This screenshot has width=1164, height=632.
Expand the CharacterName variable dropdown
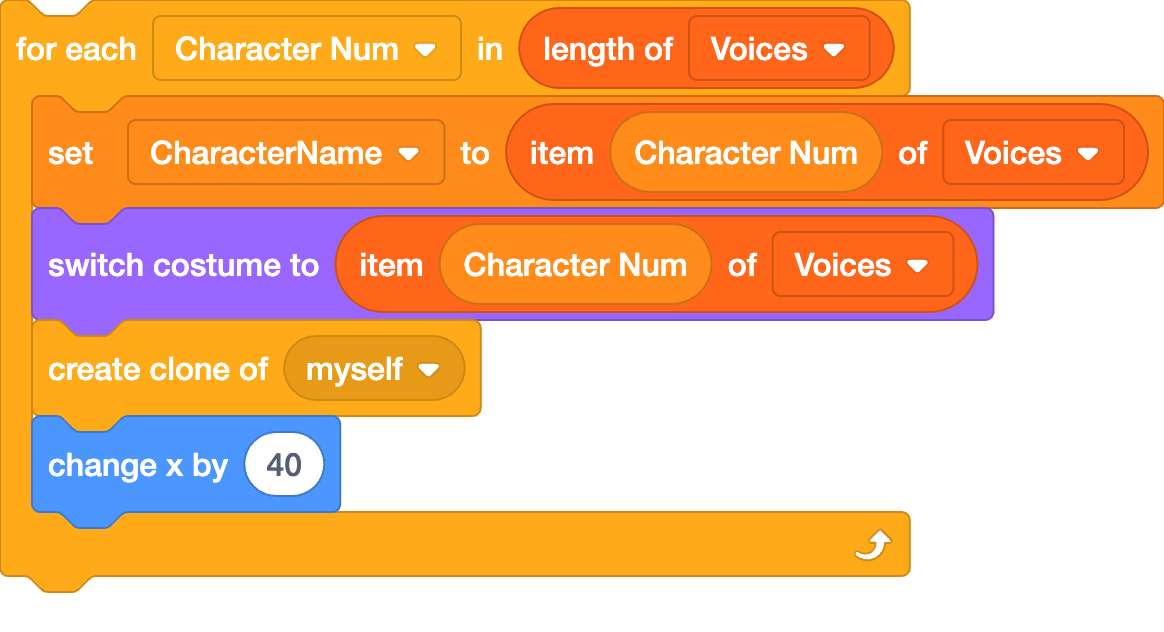[x=285, y=153]
